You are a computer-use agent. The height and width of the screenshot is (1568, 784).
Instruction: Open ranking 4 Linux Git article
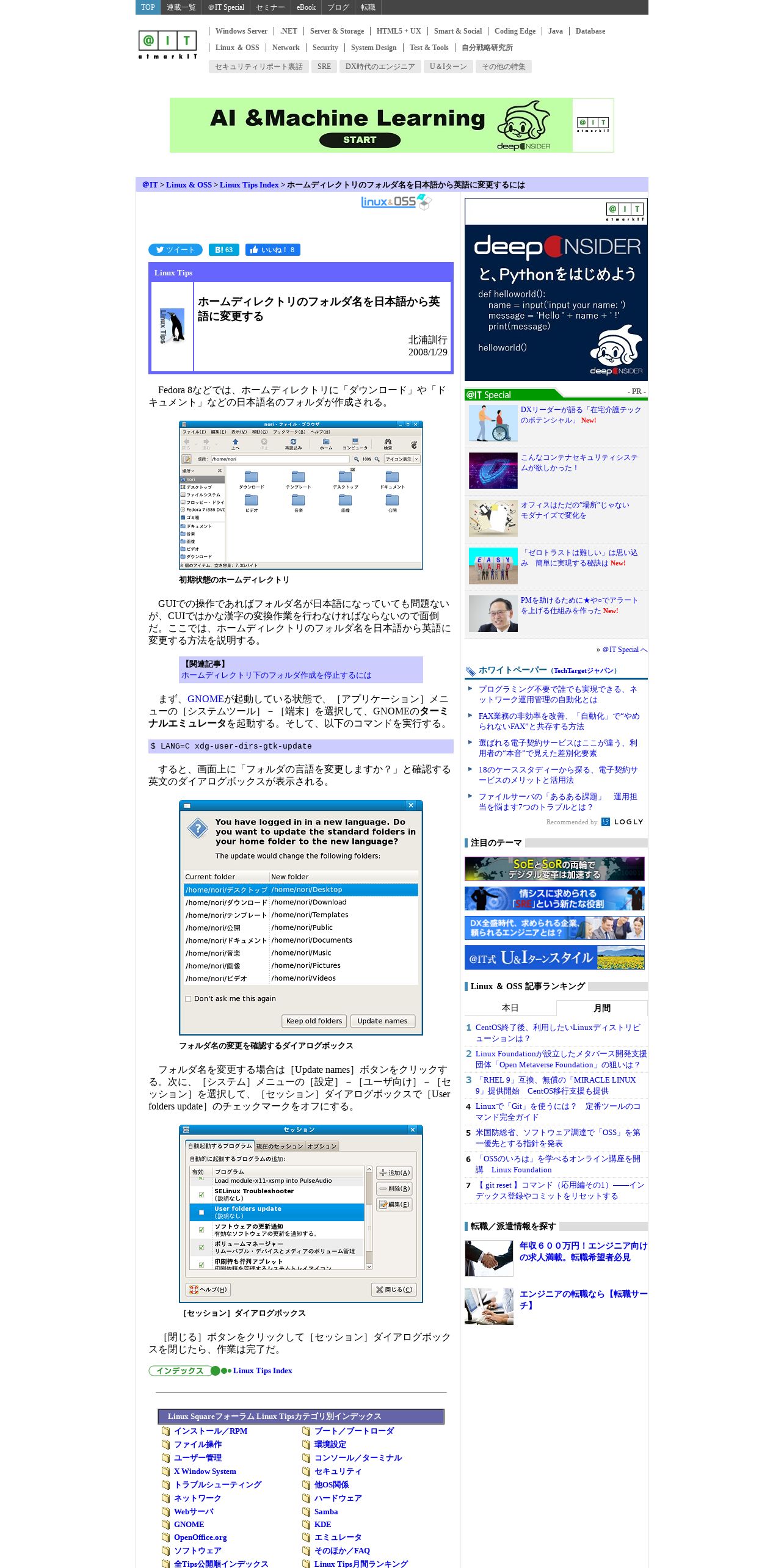[558, 1111]
